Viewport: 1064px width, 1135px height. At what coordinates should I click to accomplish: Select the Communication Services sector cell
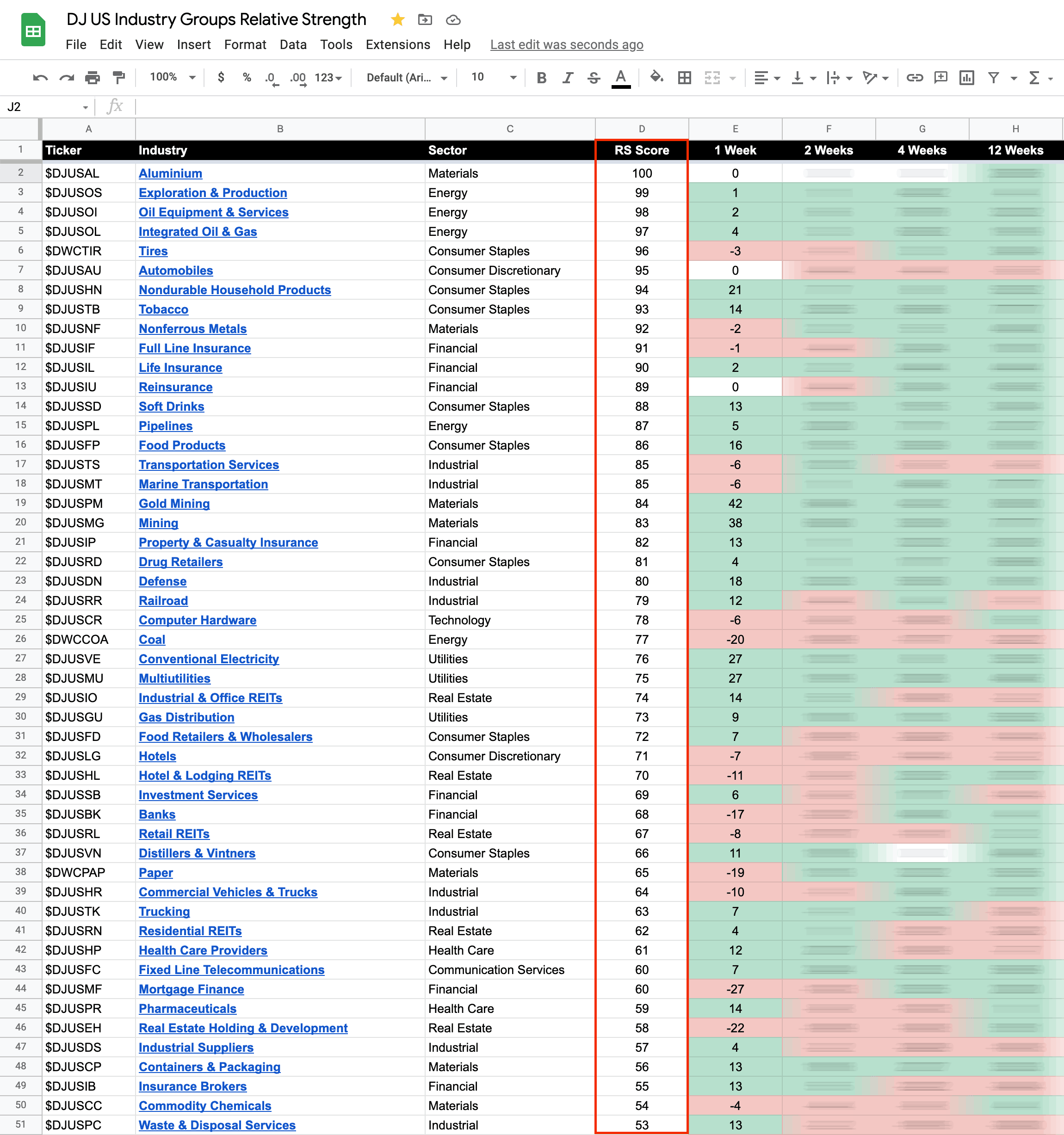click(509, 969)
